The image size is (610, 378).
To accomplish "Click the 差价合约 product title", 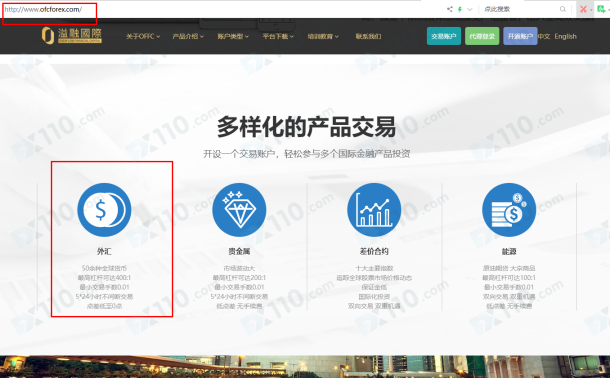I will [x=374, y=252].
